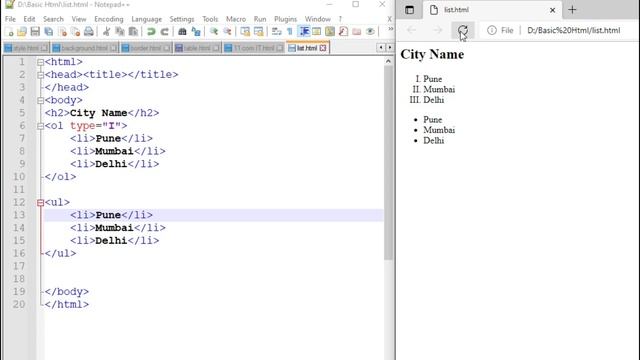The height and width of the screenshot is (360, 640).
Task: Click the browser address bar showing list.html path
Action: [x=573, y=30]
